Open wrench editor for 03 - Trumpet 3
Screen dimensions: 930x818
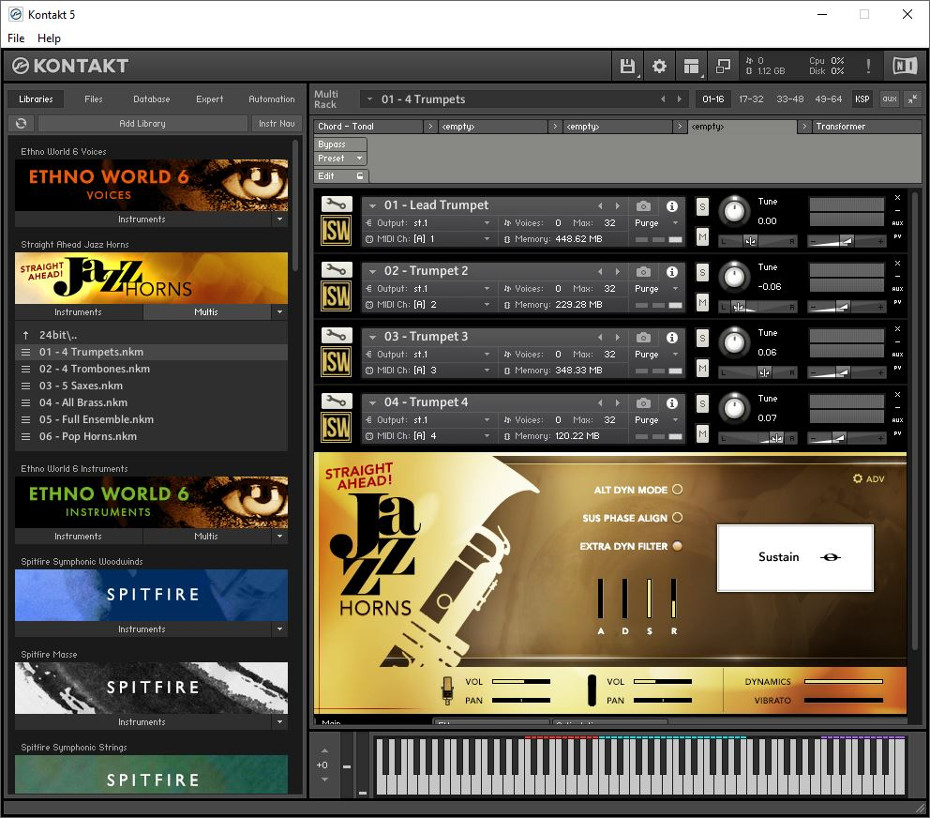point(336,336)
